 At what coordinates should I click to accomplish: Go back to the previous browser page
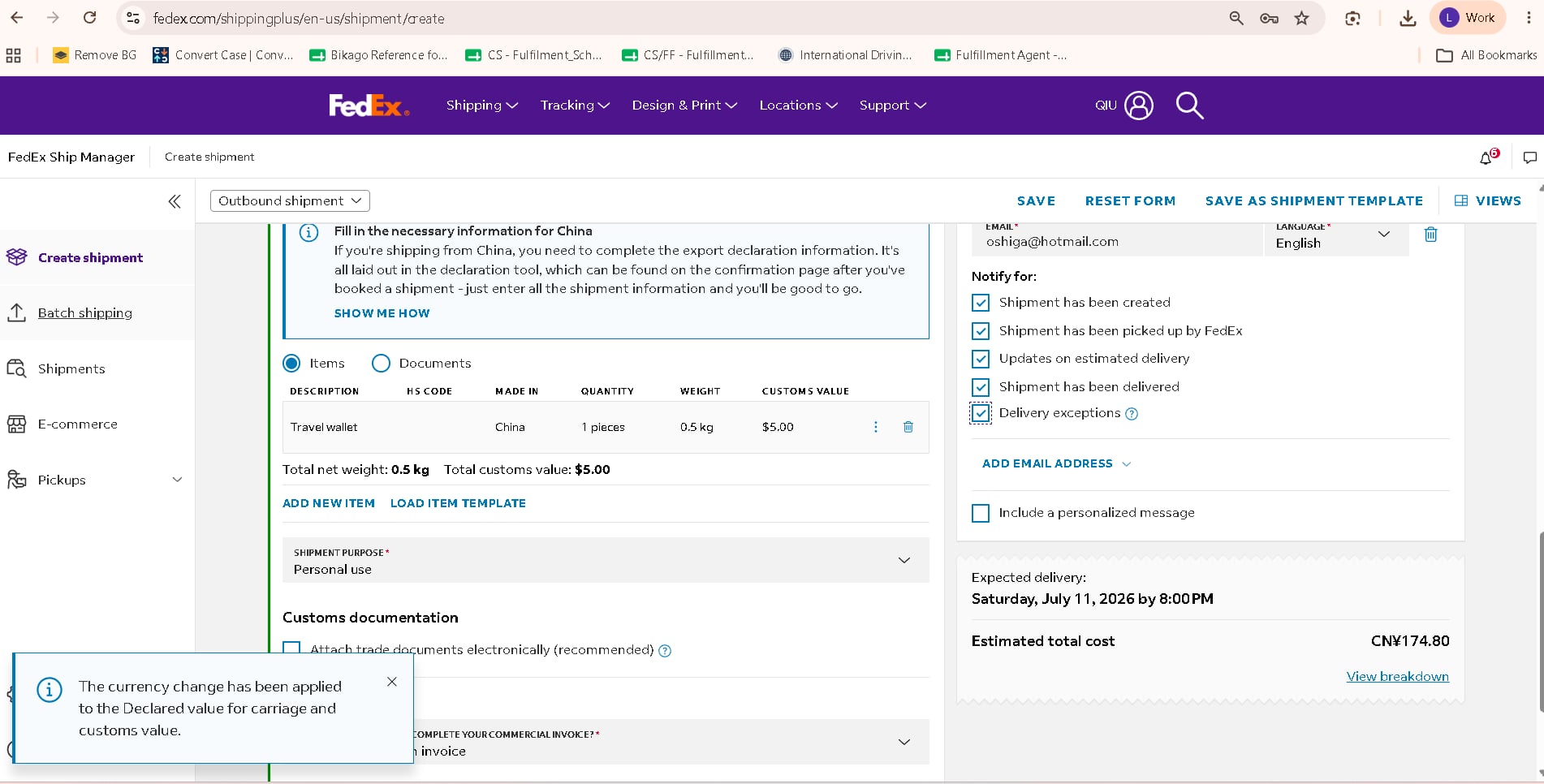pyautogui.click(x=17, y=18)
